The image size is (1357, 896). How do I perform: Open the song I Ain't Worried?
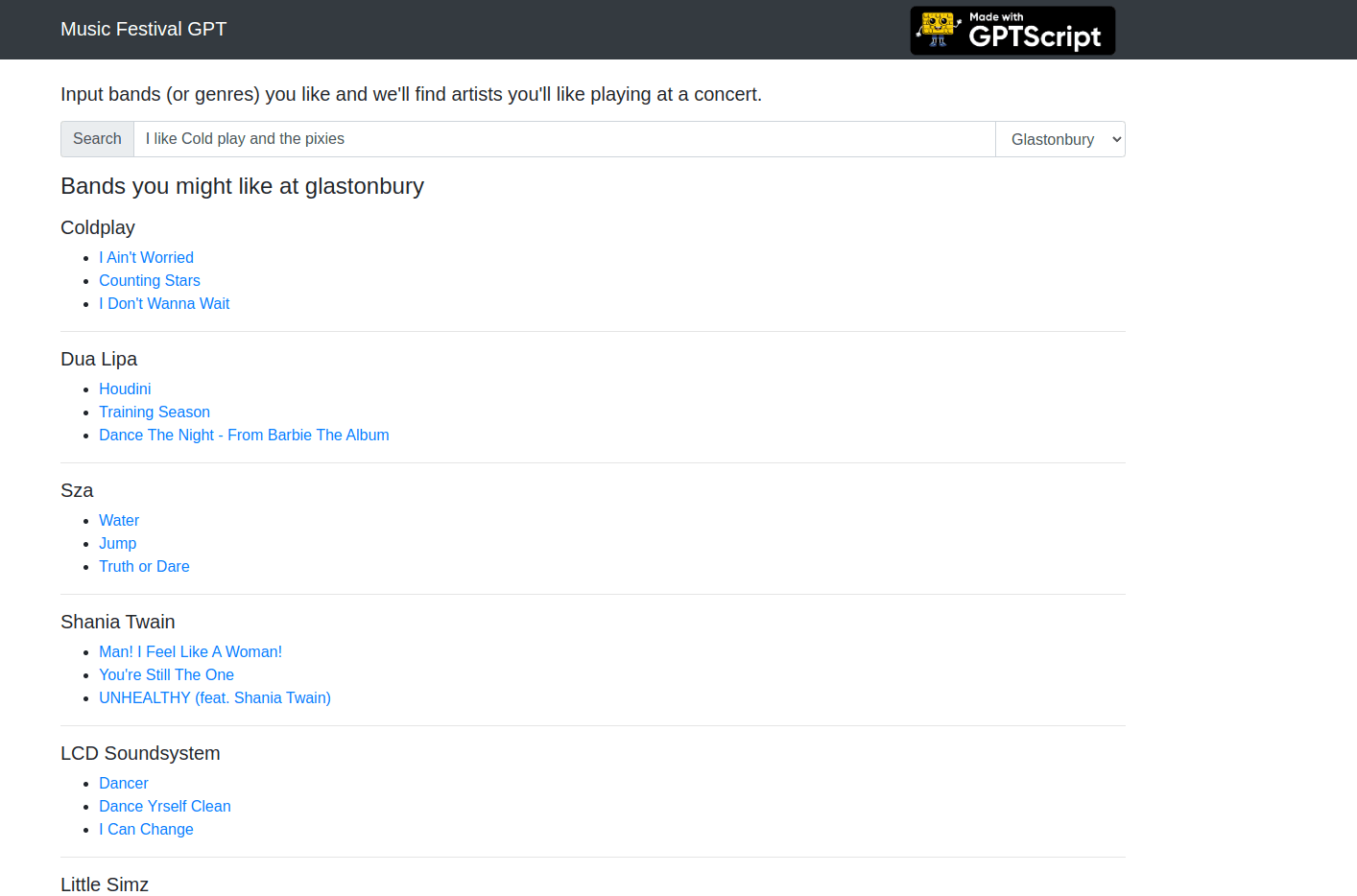(x=146, y=257)
